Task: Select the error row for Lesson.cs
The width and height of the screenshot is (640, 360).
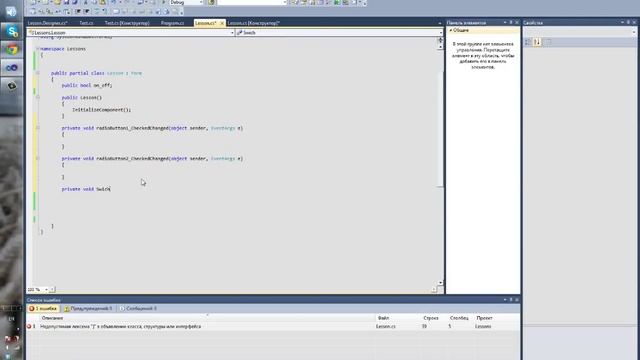Action: (x=273, y=327)
